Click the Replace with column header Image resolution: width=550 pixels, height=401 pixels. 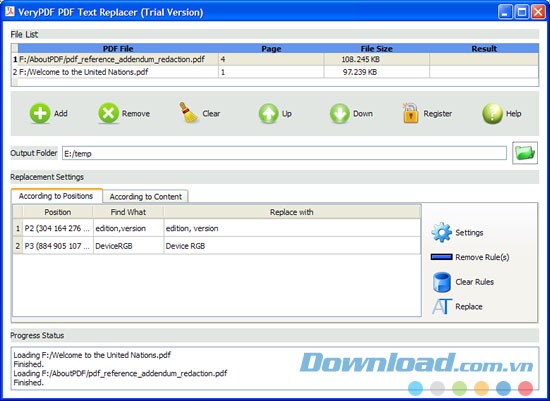pos(292,212)
